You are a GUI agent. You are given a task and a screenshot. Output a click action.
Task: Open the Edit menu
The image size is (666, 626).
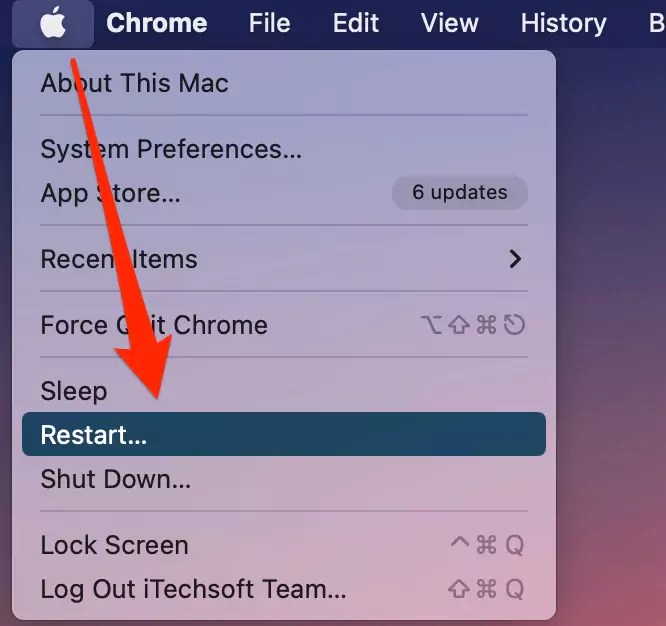click(356, 23)
